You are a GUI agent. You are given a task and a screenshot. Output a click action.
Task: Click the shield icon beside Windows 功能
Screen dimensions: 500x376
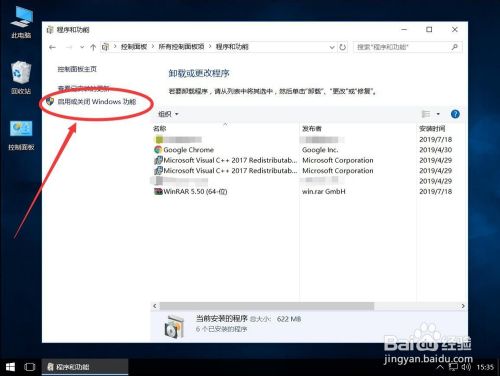coord(50,101)
